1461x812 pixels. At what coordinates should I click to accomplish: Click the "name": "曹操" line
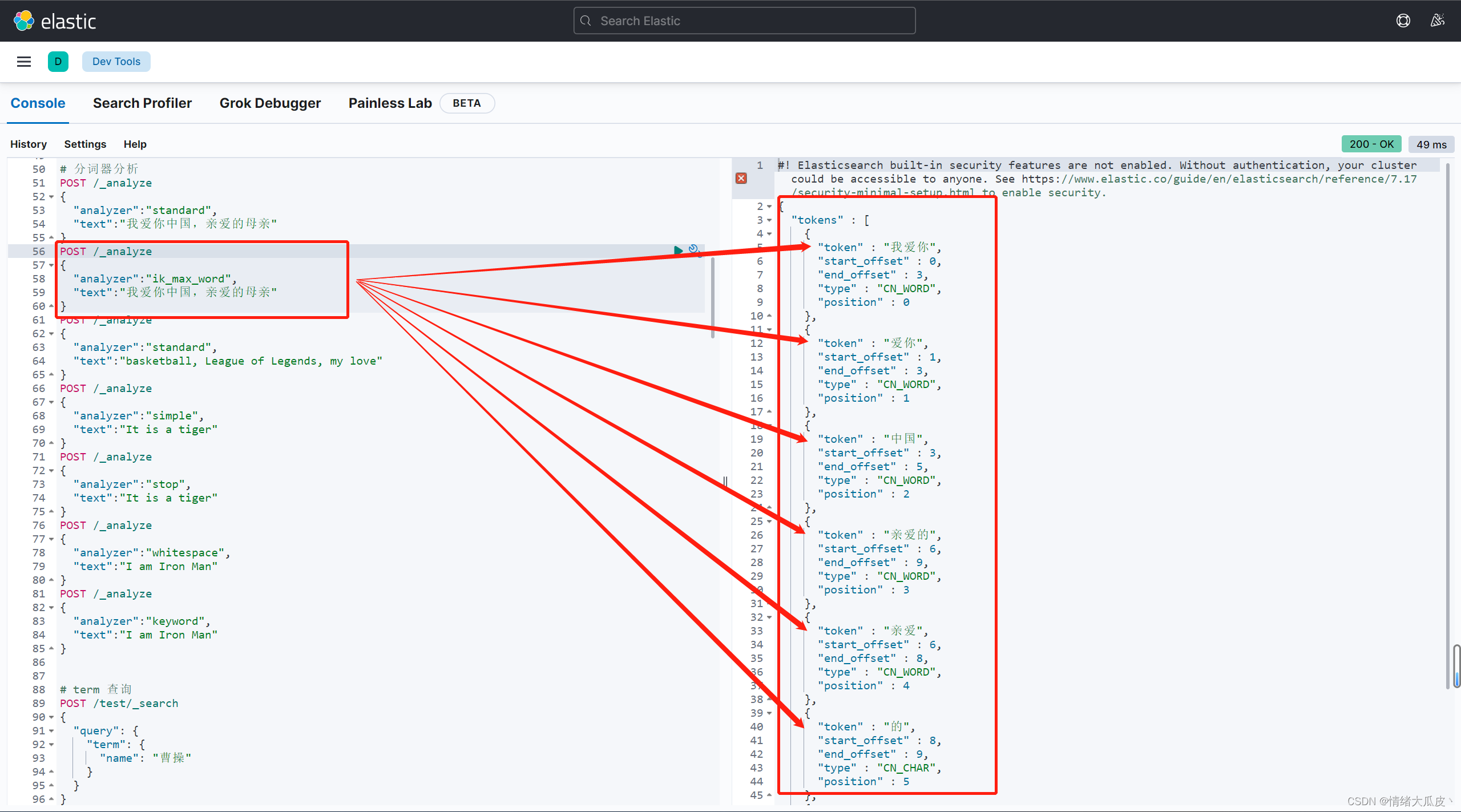pos(146,758)
